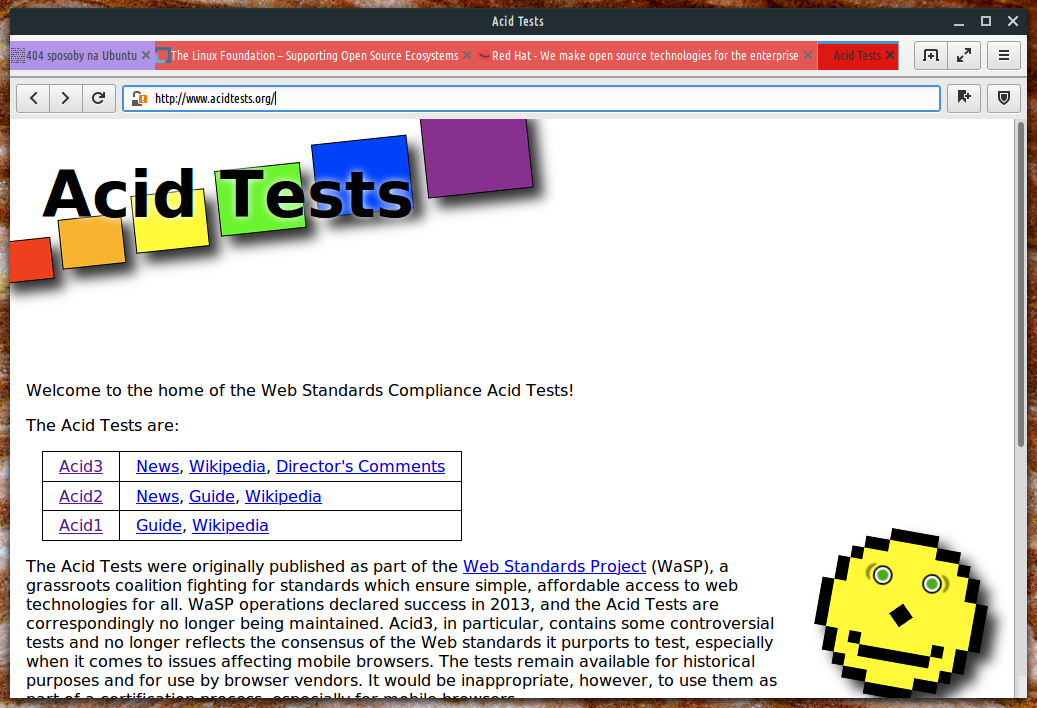Open the Acid1 test link
Image resolution: width=1037 pixels, height=708 pixels.
point(81,526)
